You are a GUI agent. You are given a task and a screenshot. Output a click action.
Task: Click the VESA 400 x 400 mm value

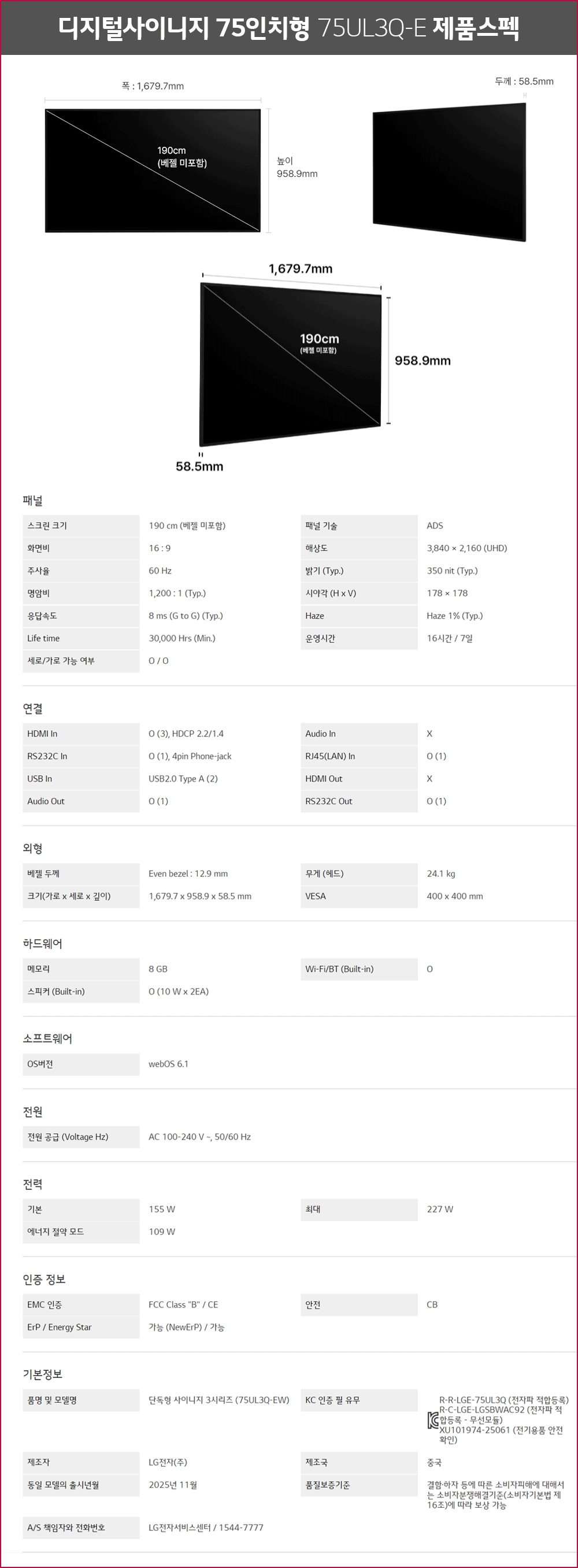(454, 897)
